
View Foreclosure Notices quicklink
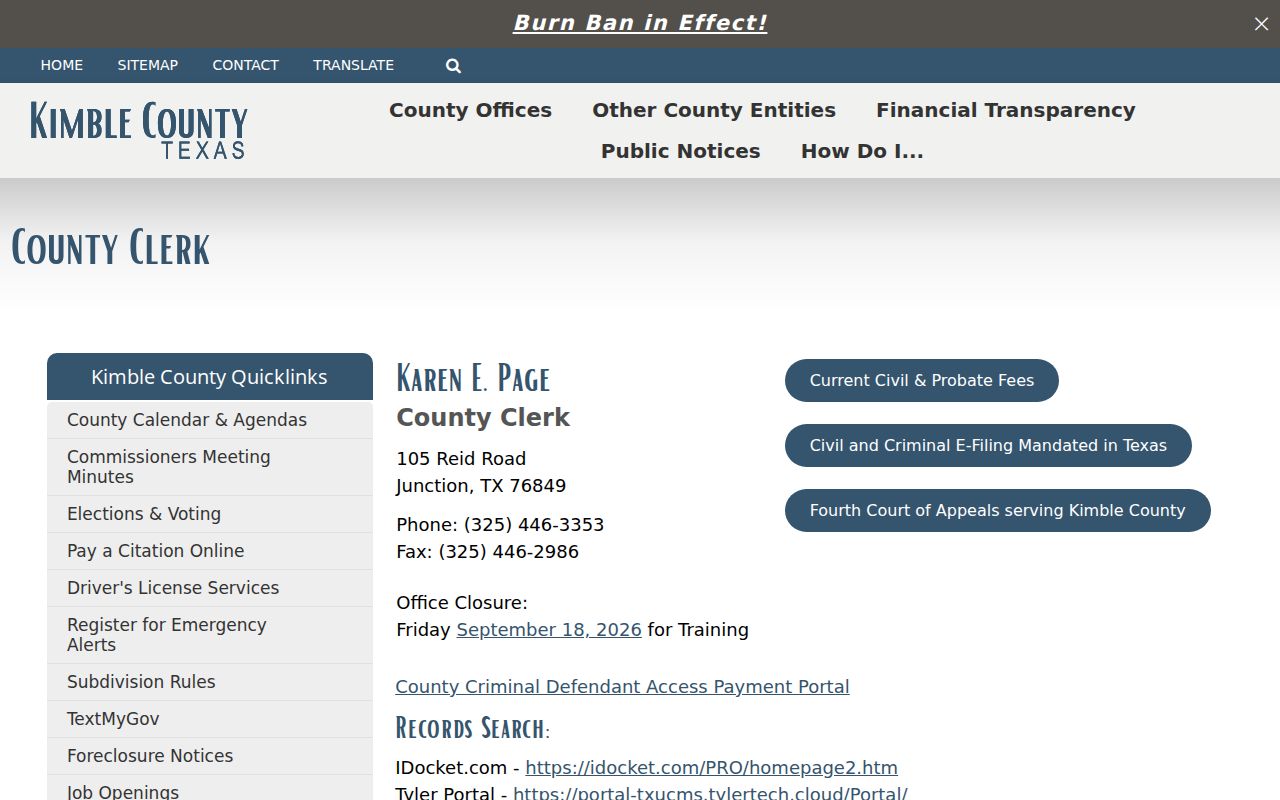pos(210,756)
